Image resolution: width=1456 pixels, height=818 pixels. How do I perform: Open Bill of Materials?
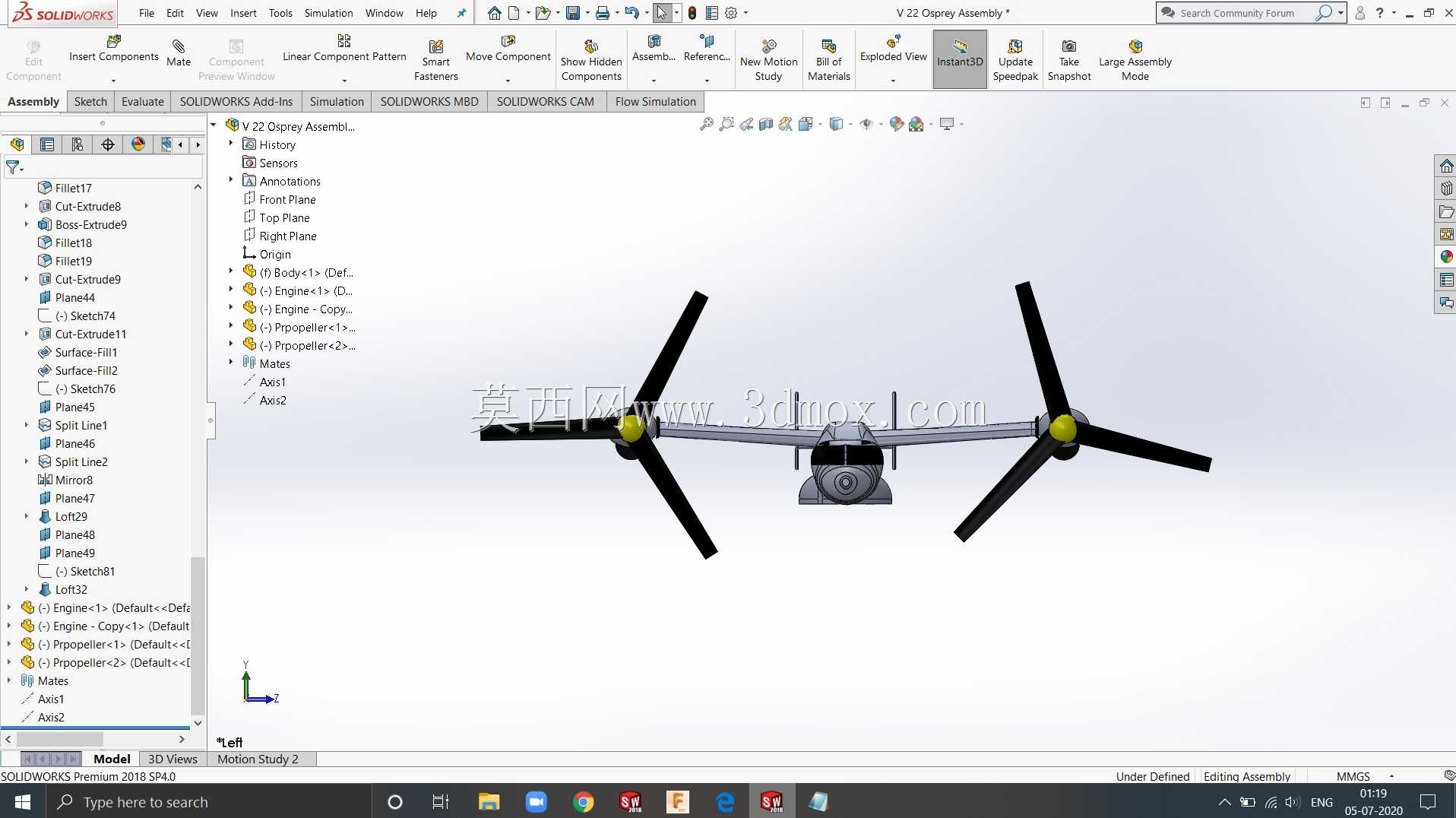pyautogui.click(x=828, y=60)
